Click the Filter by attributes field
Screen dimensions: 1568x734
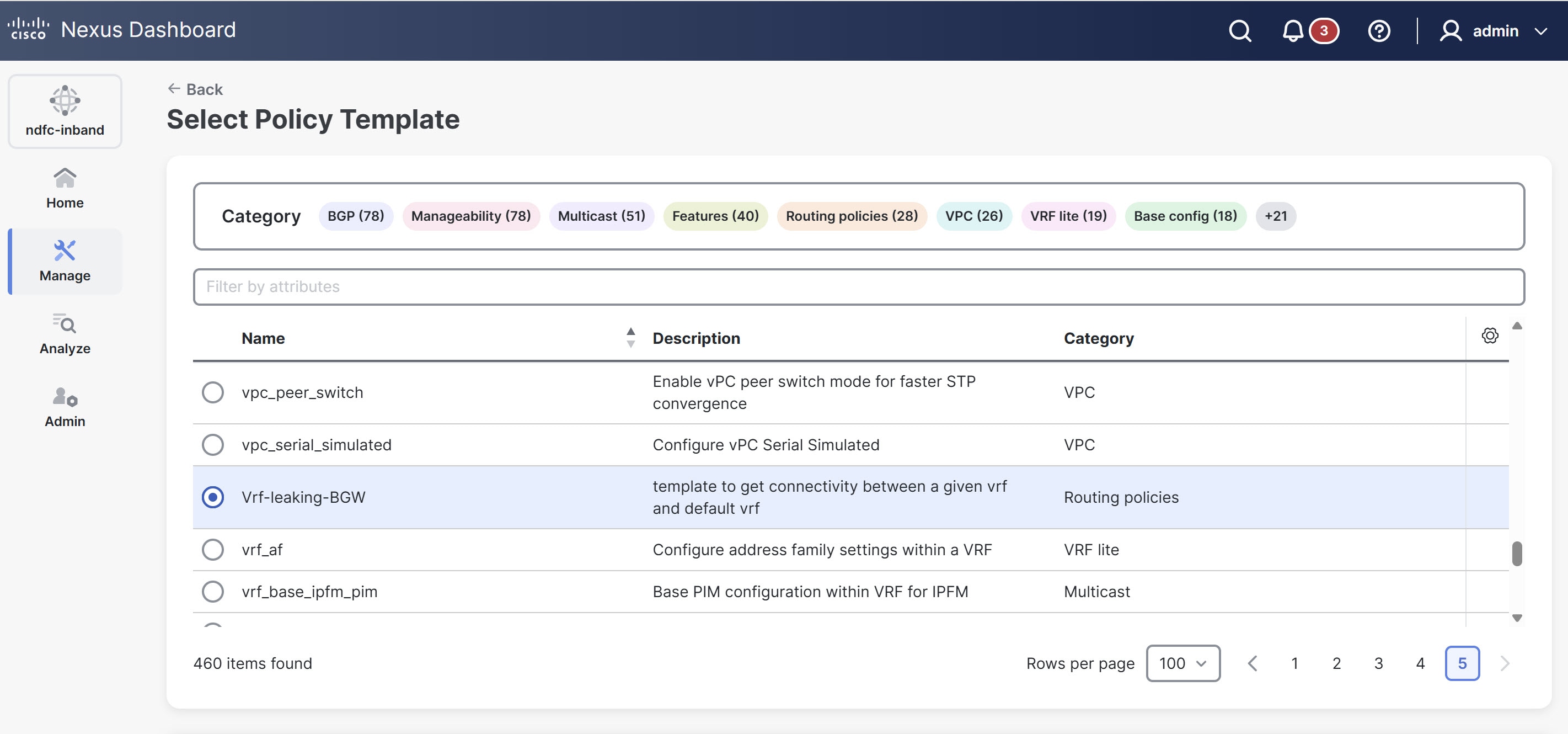(858, 287)
